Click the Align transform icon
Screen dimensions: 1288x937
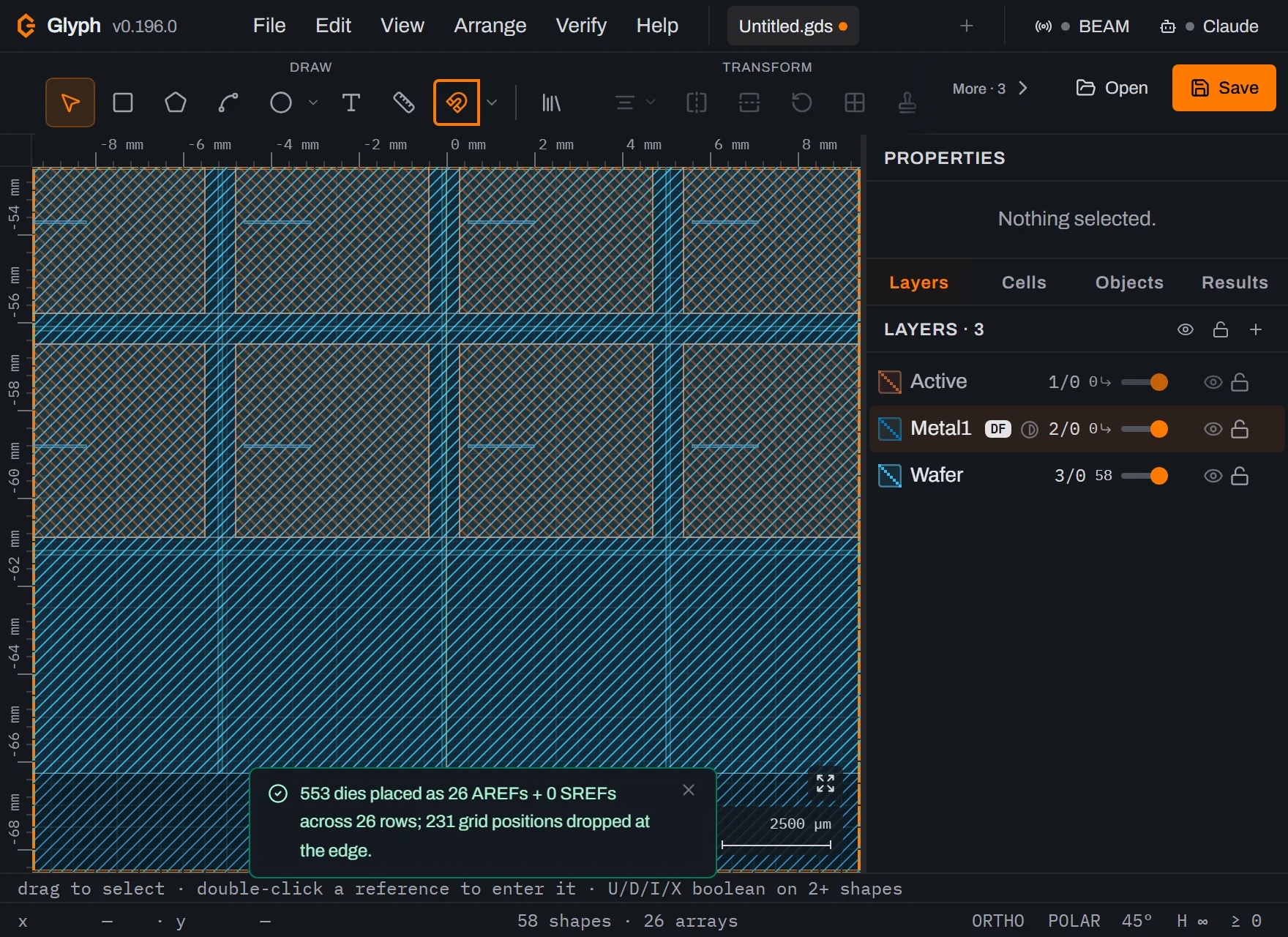625,102
